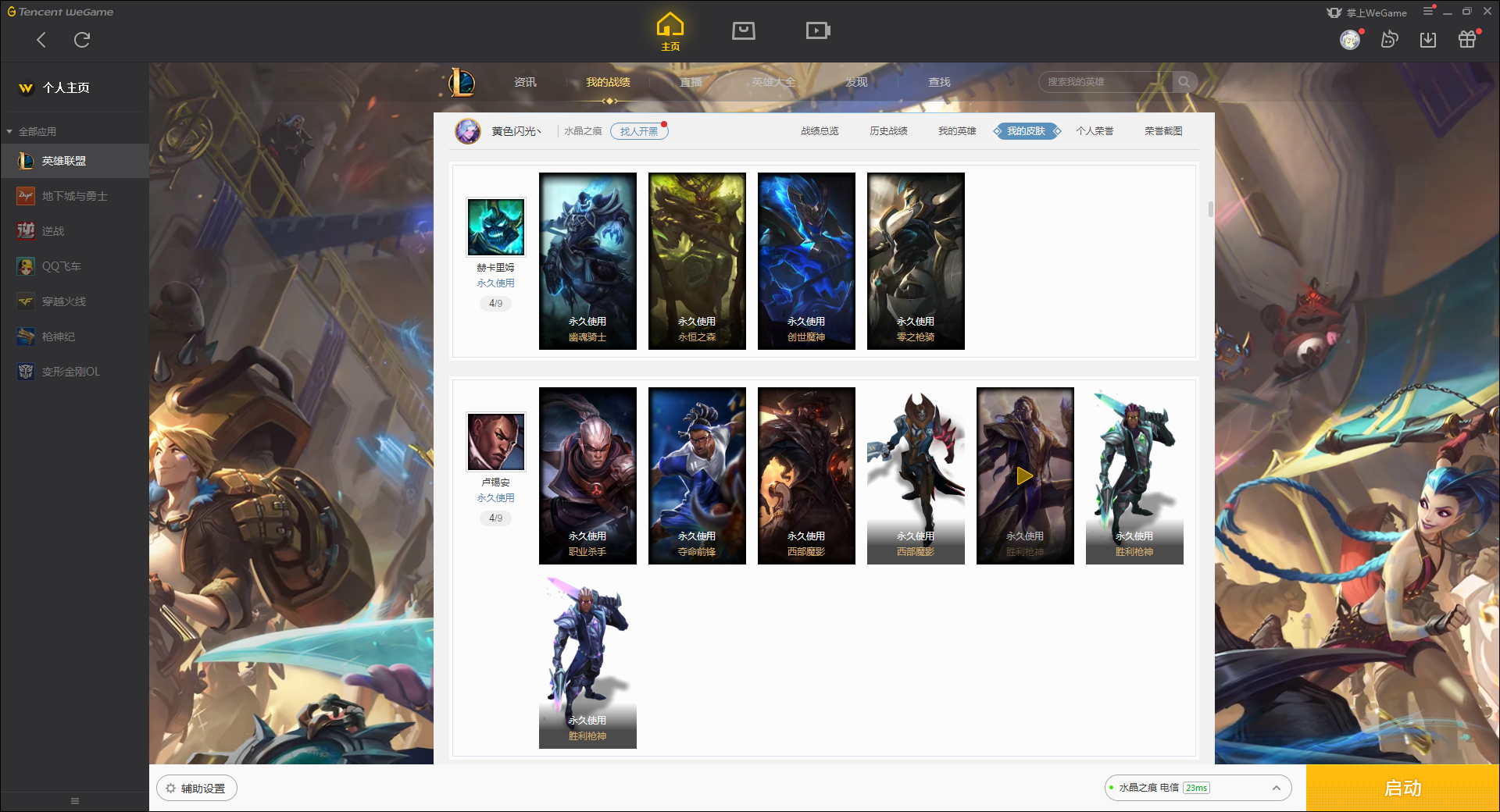Click the 卢锡安 champion portrait

[x=496, y=442]
